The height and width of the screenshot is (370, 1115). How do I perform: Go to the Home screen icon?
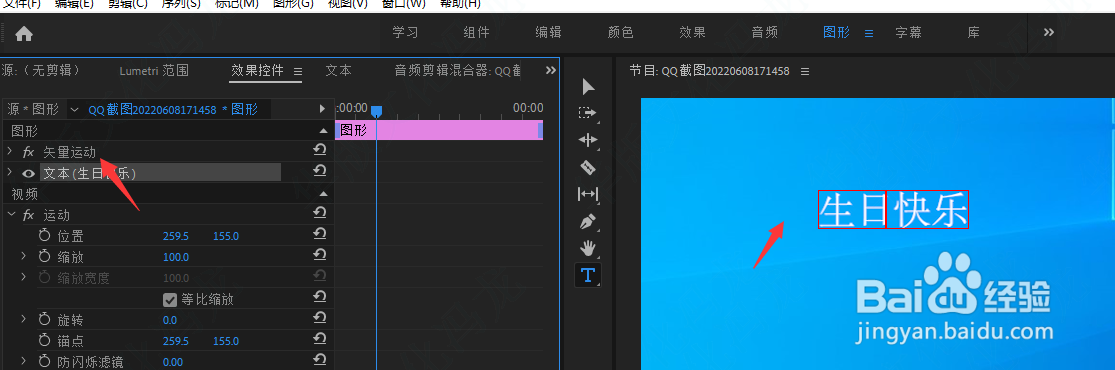tap(24, 33)
